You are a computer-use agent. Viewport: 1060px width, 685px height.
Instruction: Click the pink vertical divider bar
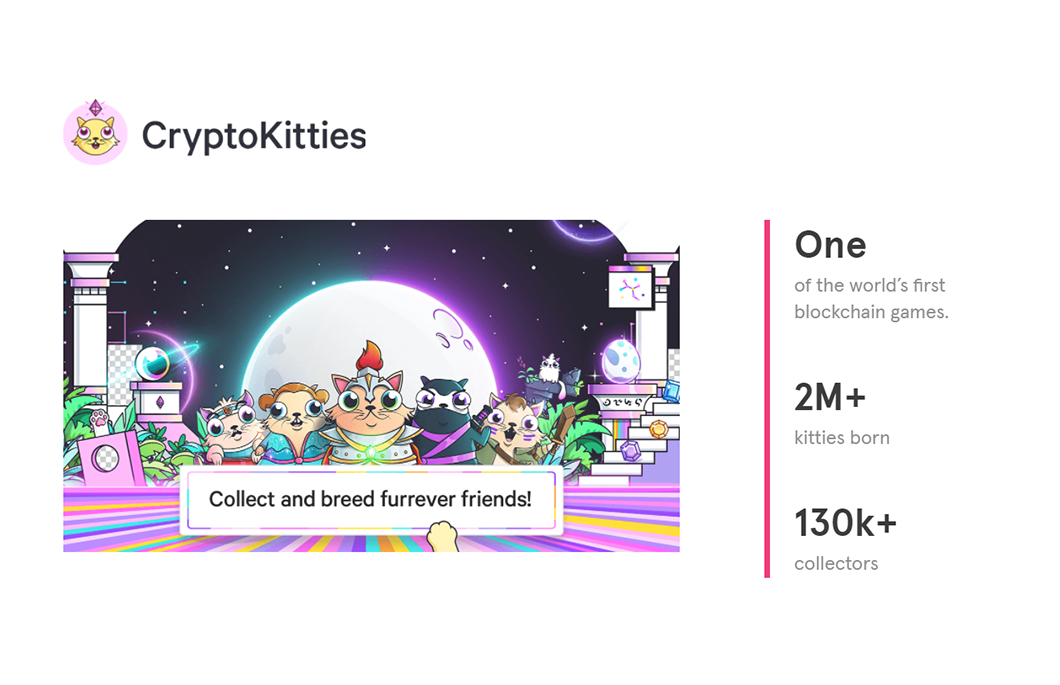[767, 398]
